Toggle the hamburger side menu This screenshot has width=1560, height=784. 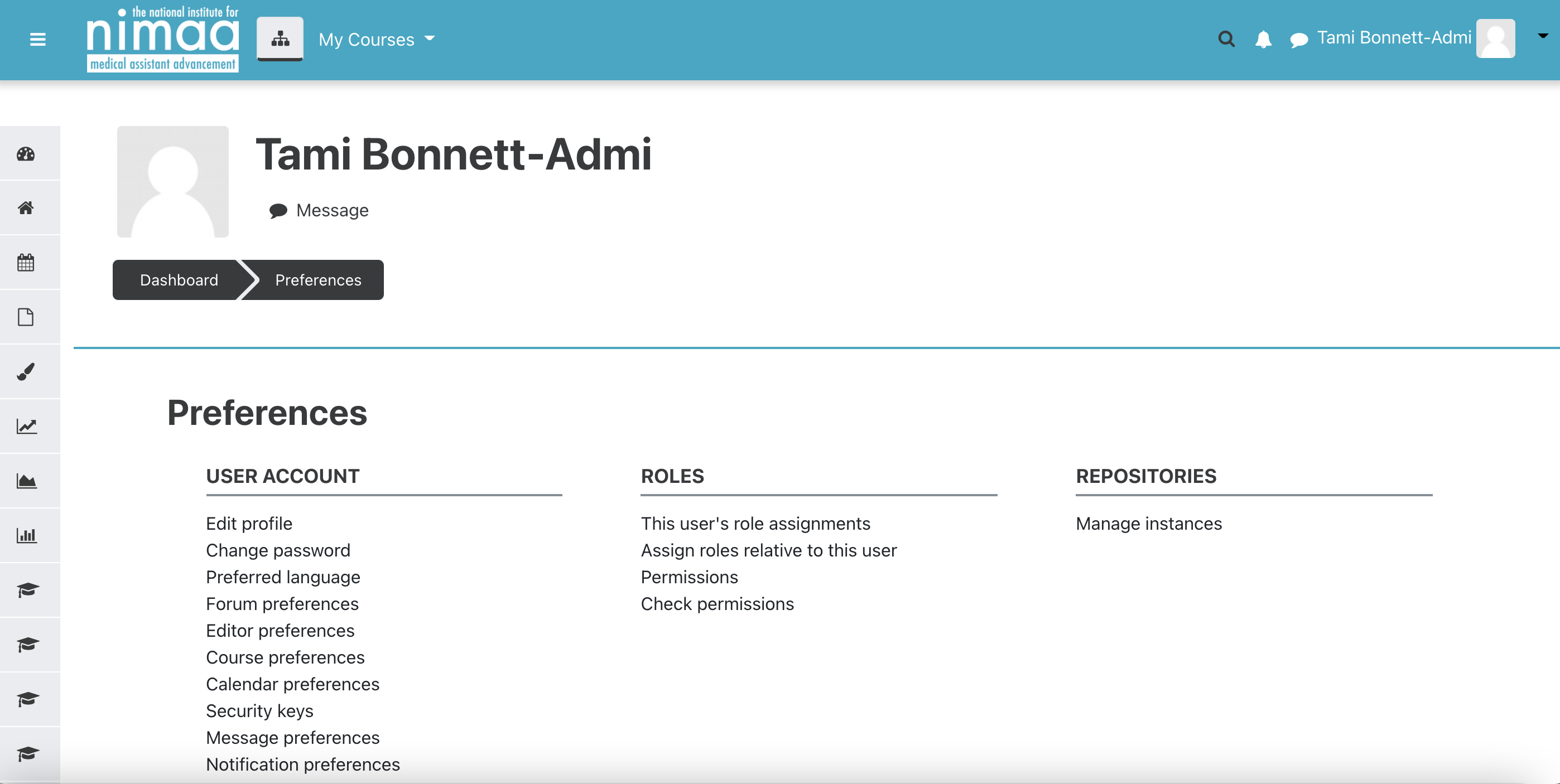pyautogui.click(x=37, y=40)
